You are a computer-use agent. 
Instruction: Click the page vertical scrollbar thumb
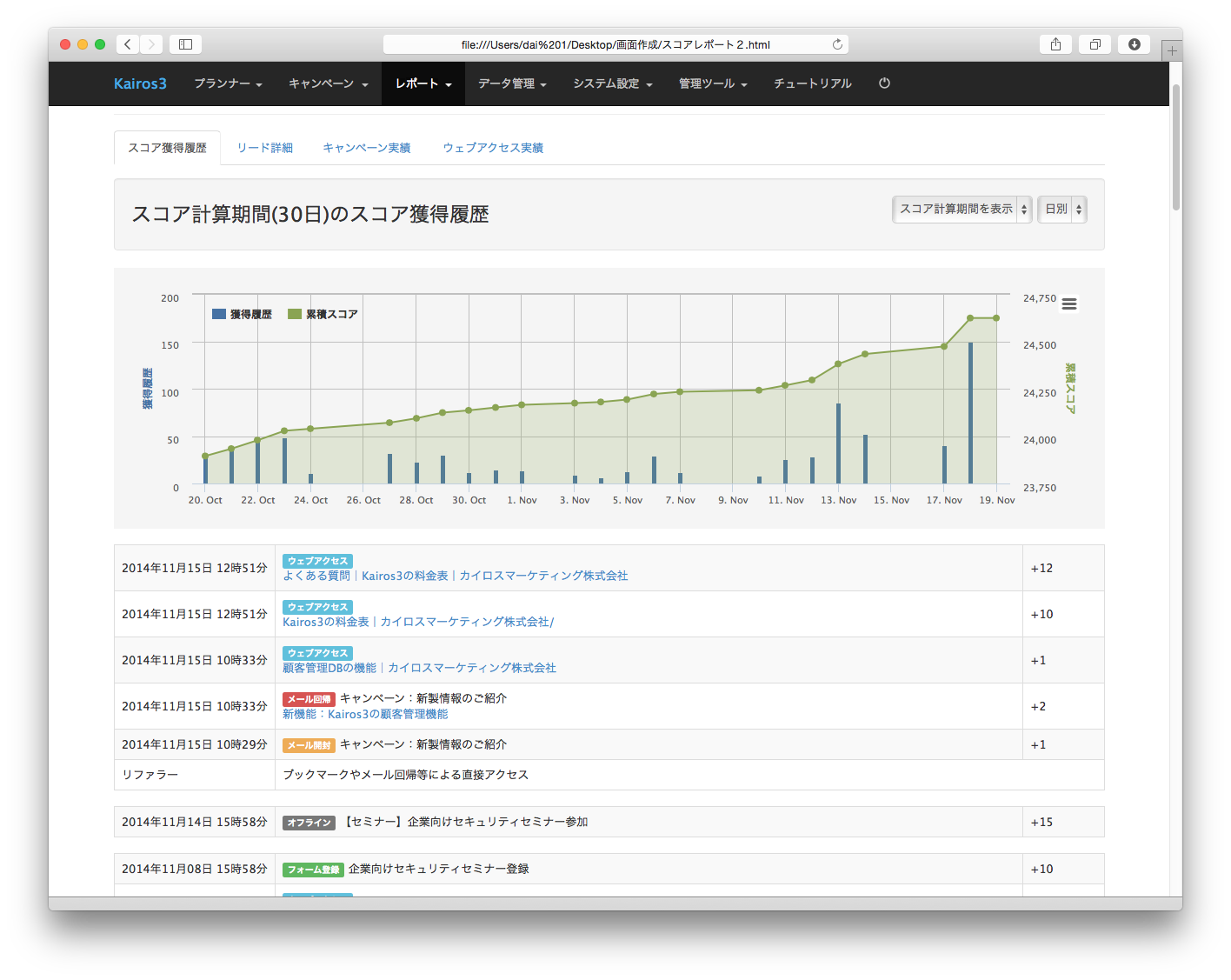1176,148
